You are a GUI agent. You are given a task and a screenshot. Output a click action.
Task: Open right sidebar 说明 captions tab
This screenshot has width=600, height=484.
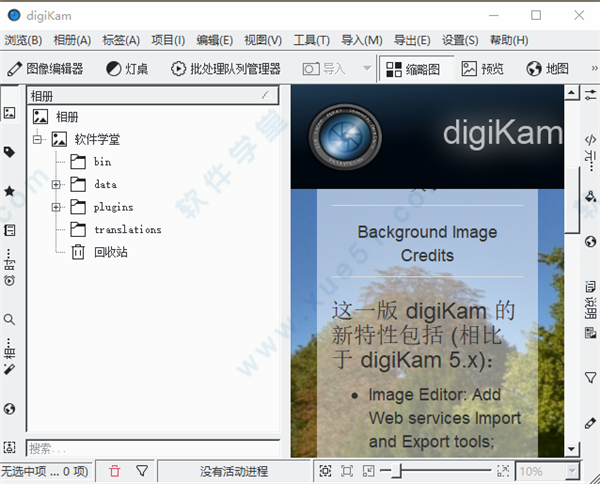point(590,300)
